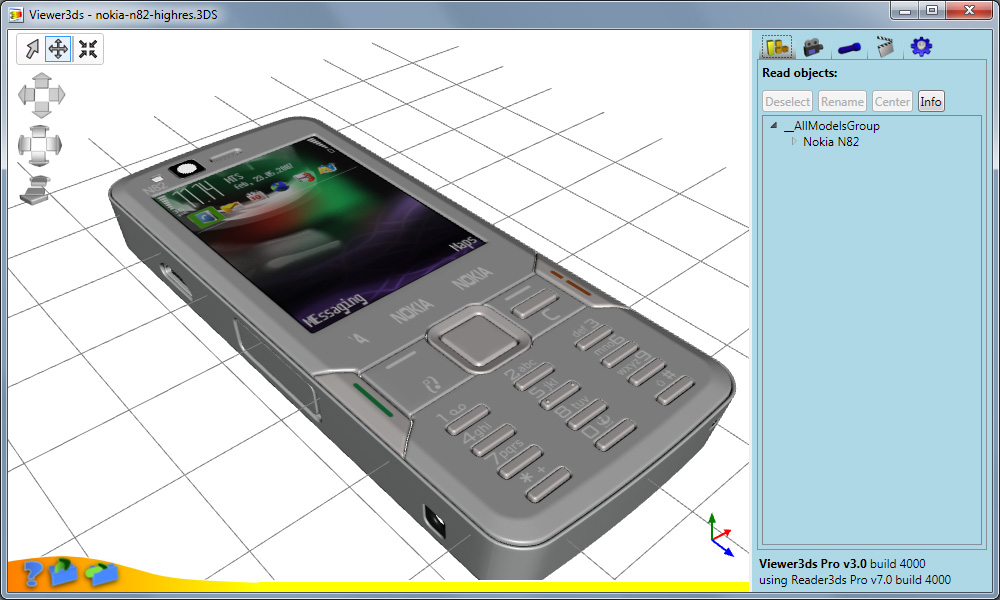Select the arrow pointer selection tool

tap(31, 49)
